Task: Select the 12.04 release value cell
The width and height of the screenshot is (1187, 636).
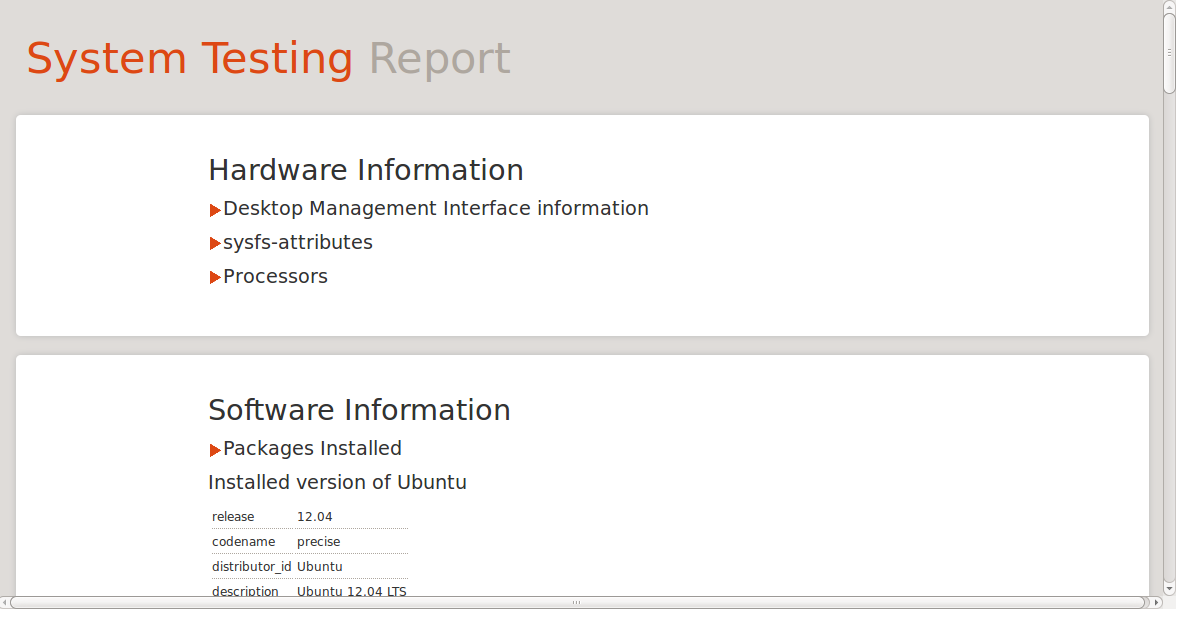Action: click(x=314, y=517)
